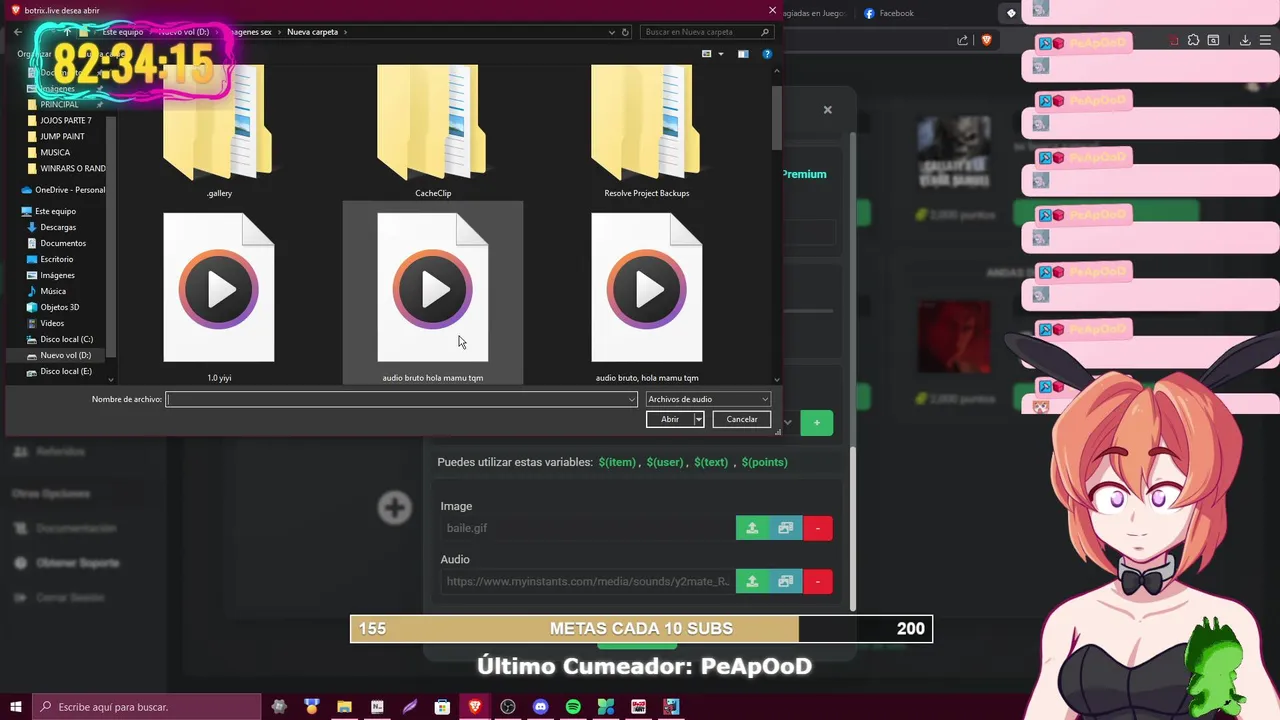
Task: Open the view options dropdown arrow
Action: click(721, 54)
